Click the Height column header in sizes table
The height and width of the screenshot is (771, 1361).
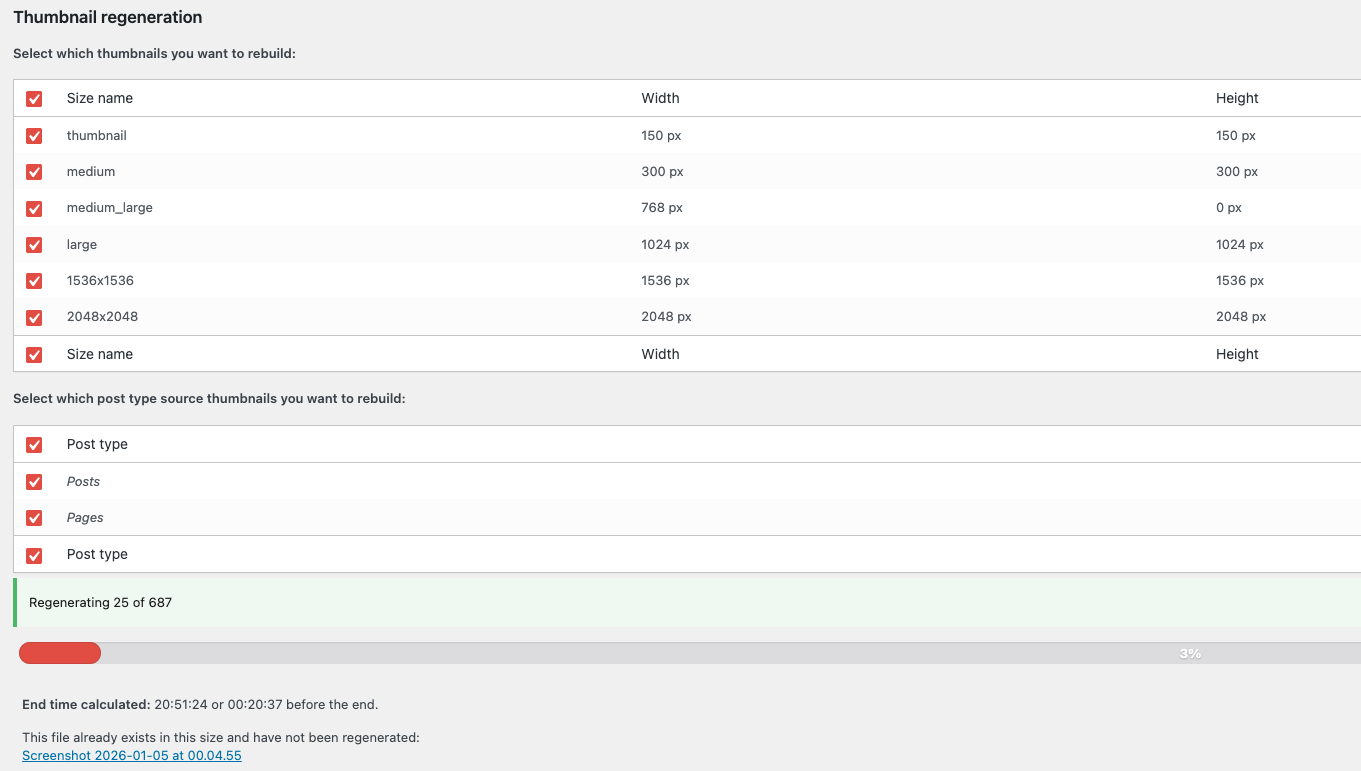click(1237, 98)
